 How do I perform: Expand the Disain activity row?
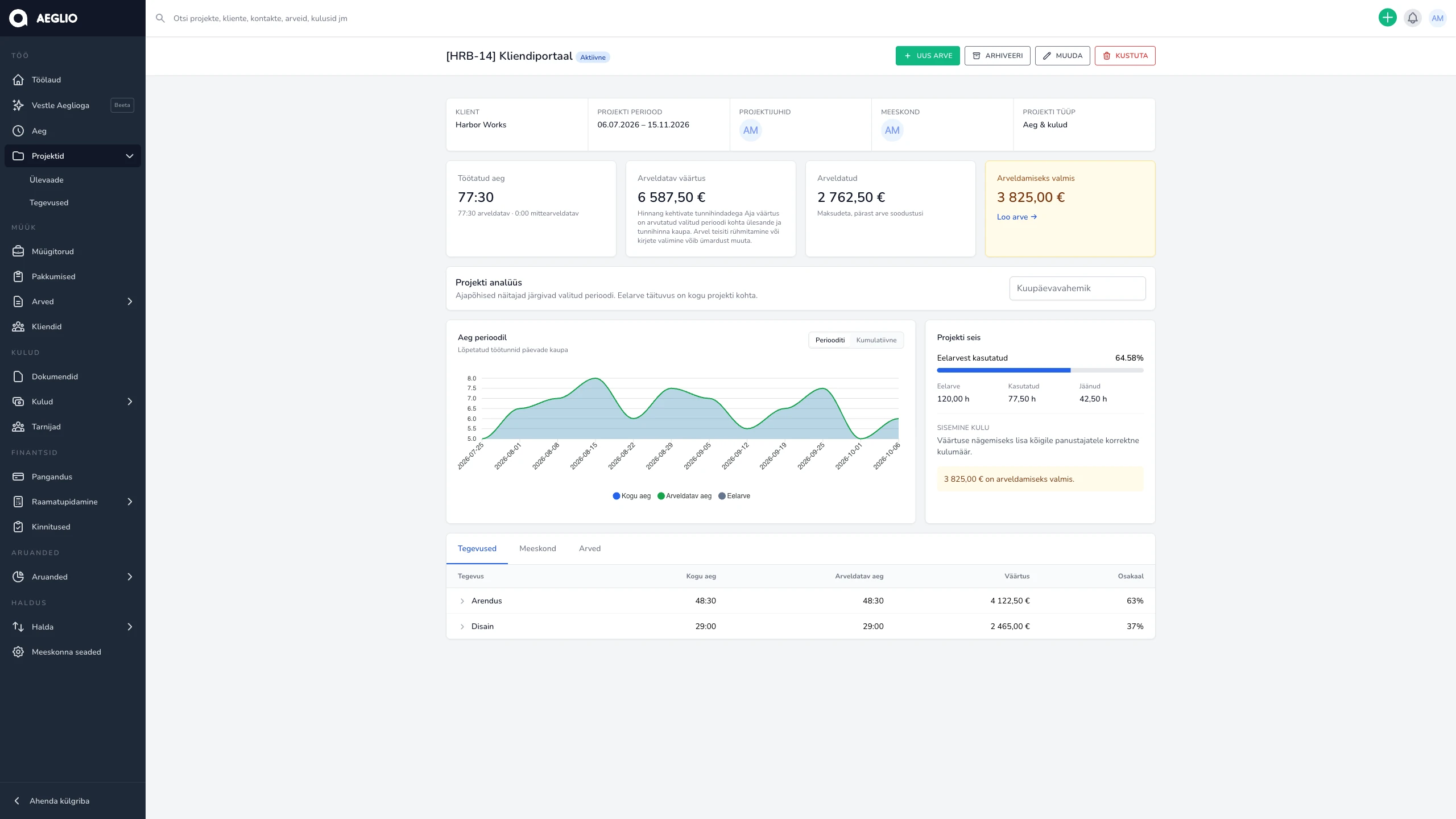pyautogui.click(x=462, y=627)
